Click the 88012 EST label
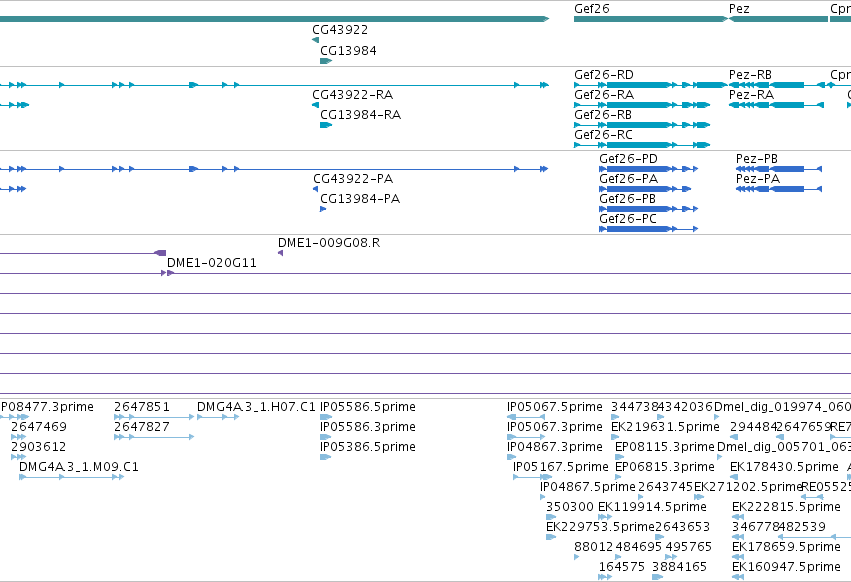Image resolution: width=851 pixels, height=582 pixels. coord(594,547)
